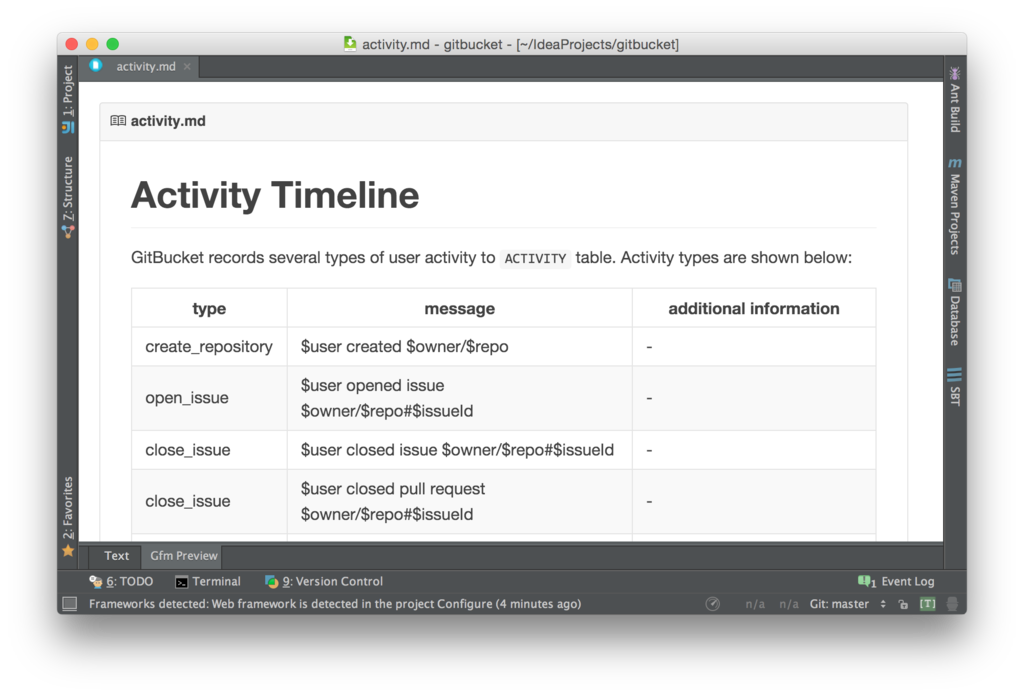Click the book icon beside activity.md header

pos(118,121)
